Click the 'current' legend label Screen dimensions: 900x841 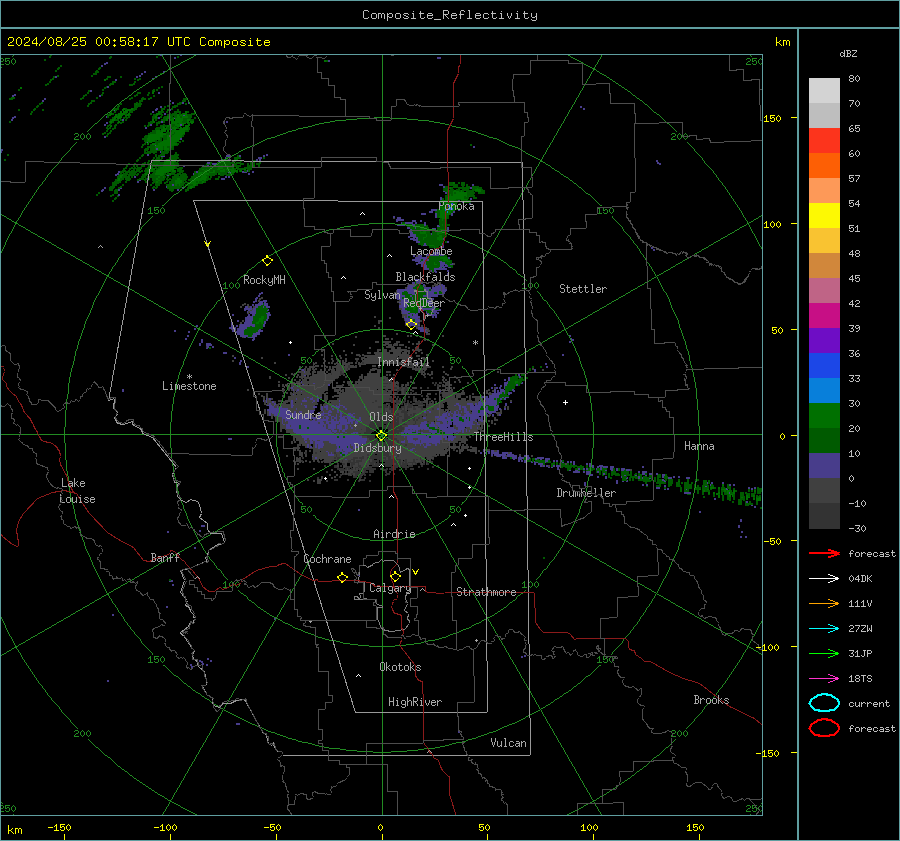coord(869,703)
